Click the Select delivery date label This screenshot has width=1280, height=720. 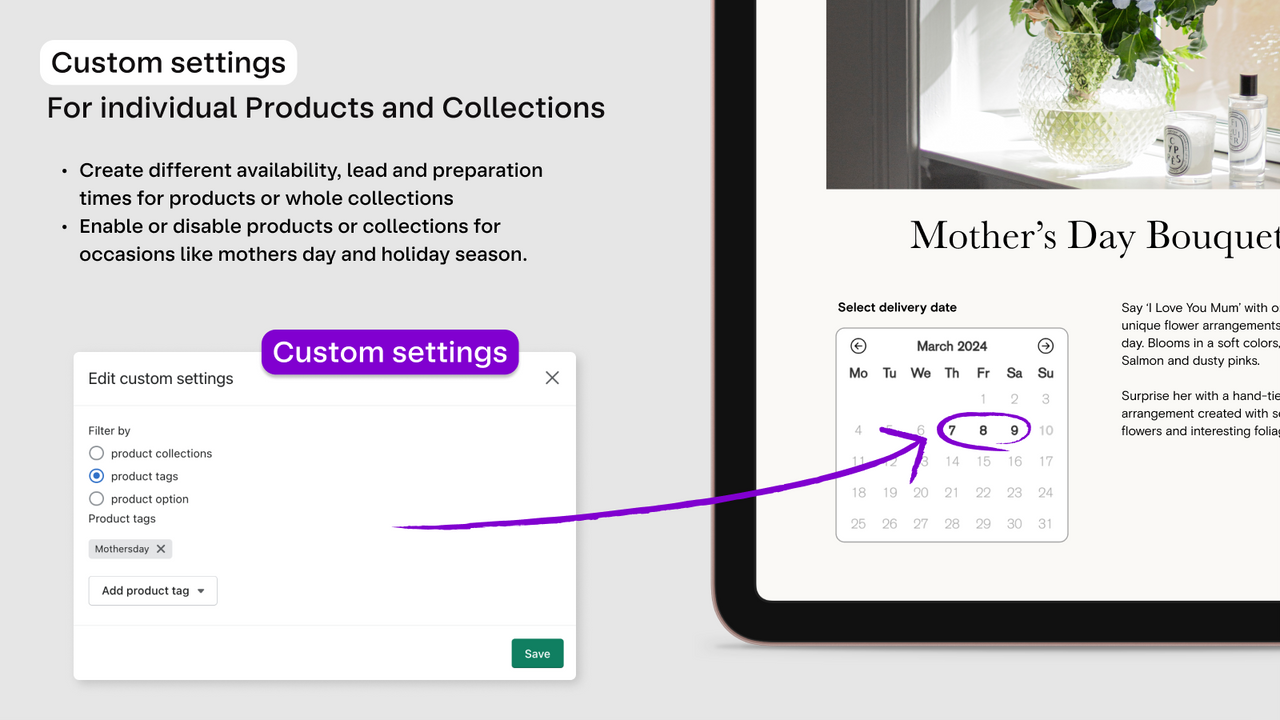pos(895,307)
